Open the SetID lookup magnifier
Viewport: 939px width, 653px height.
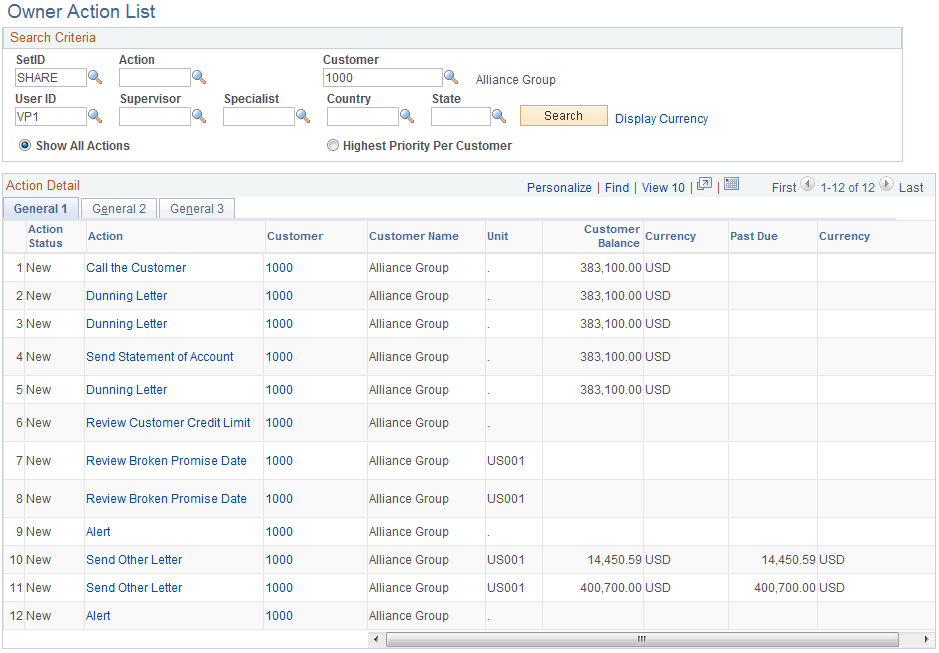95,77
